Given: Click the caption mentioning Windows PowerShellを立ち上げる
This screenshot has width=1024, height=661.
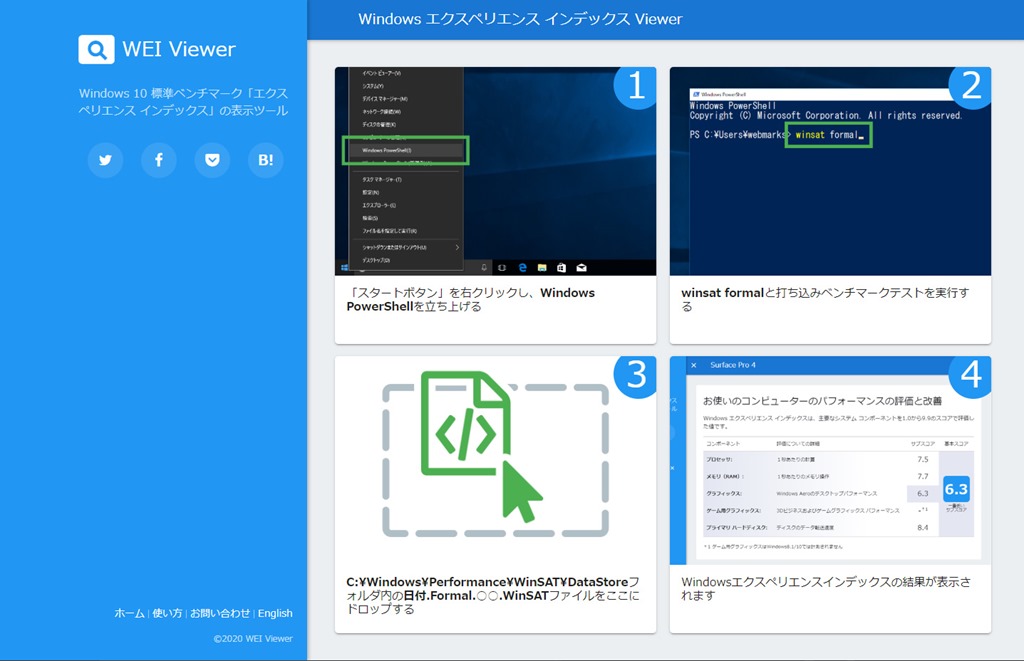Looking at the screenshot, I should tap(470, 300).
